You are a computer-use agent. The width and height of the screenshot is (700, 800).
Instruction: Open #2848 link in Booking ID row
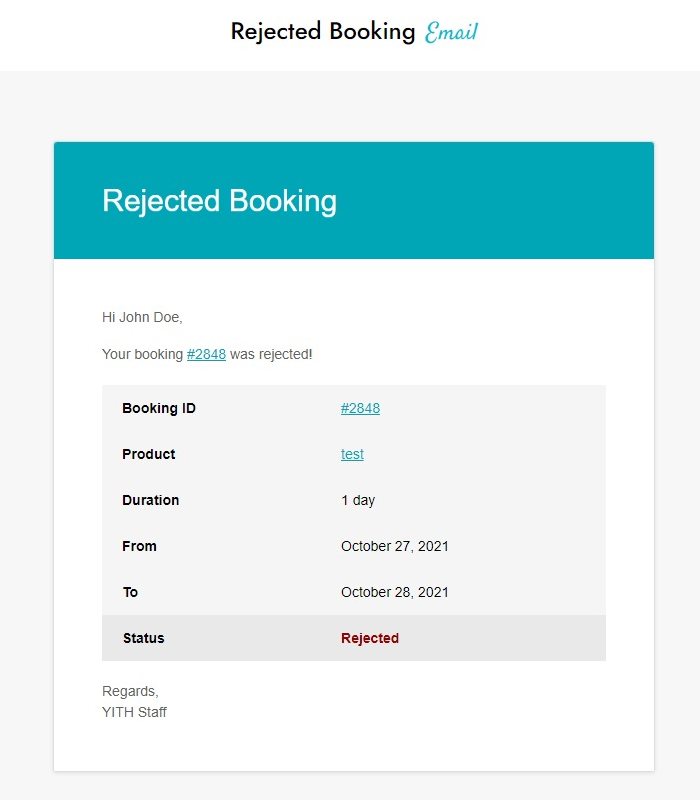point(360,408)
